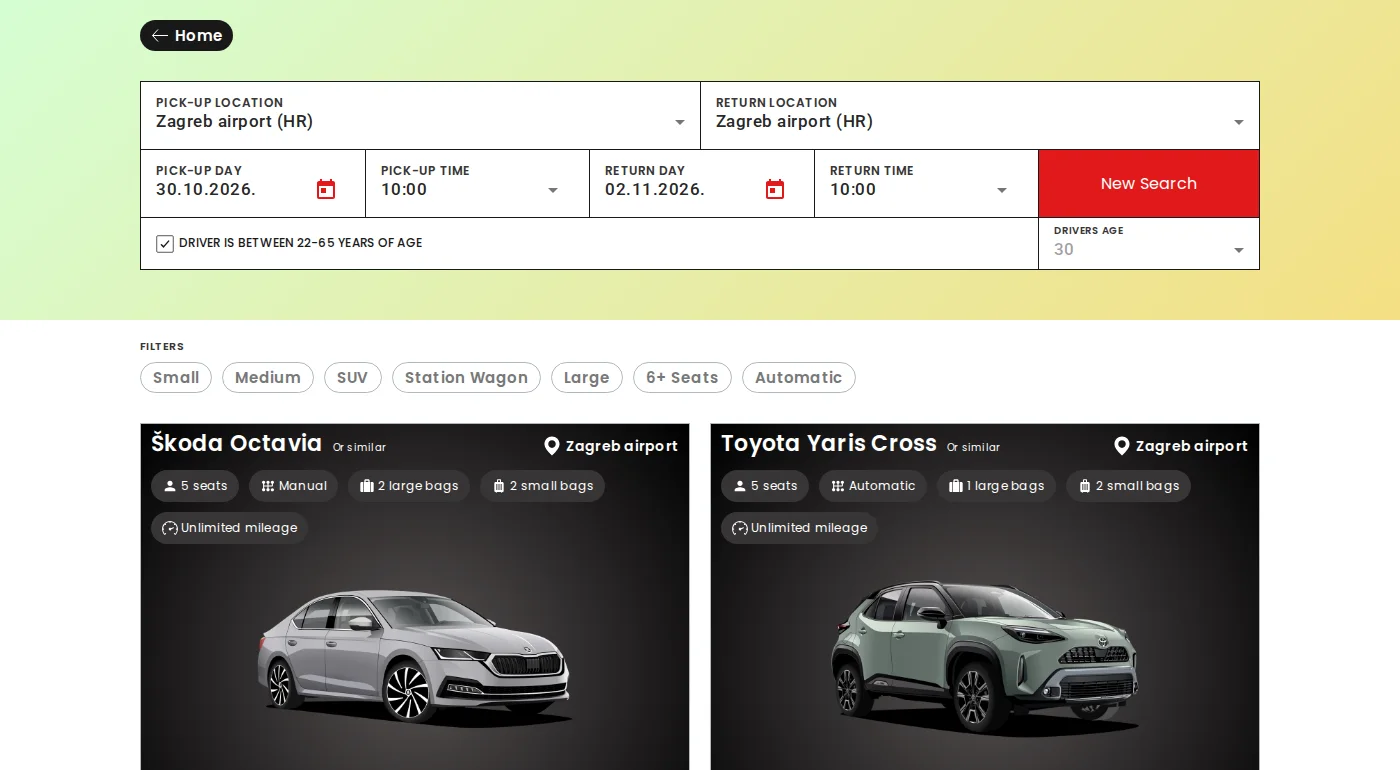The height and width of the screenshot is (770, 1400).
Task: Open the return day calendar icon
Action: point(775,189)
